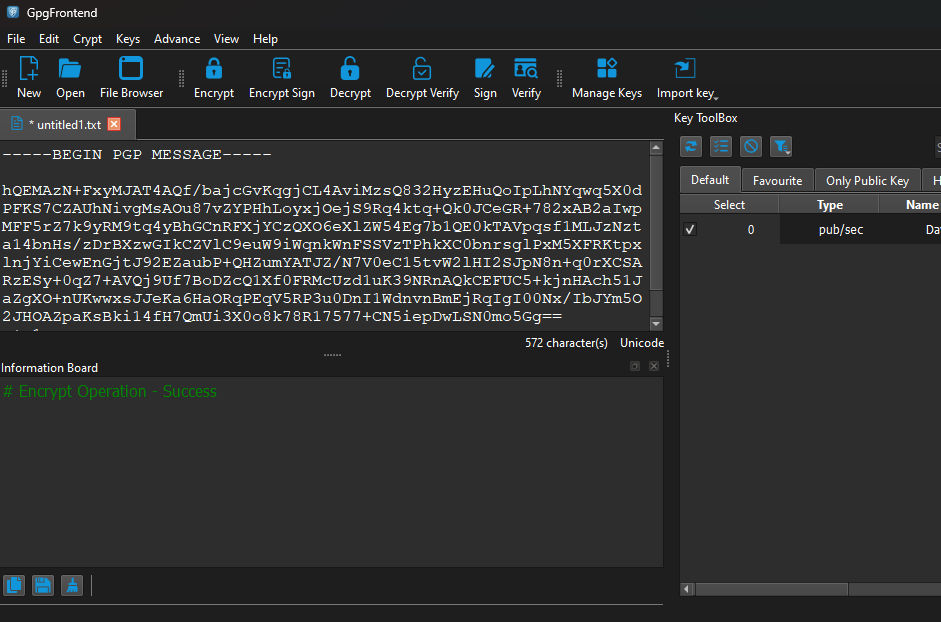Click the Decrypt open-padlock icon
941x622 pixels.
350,68
